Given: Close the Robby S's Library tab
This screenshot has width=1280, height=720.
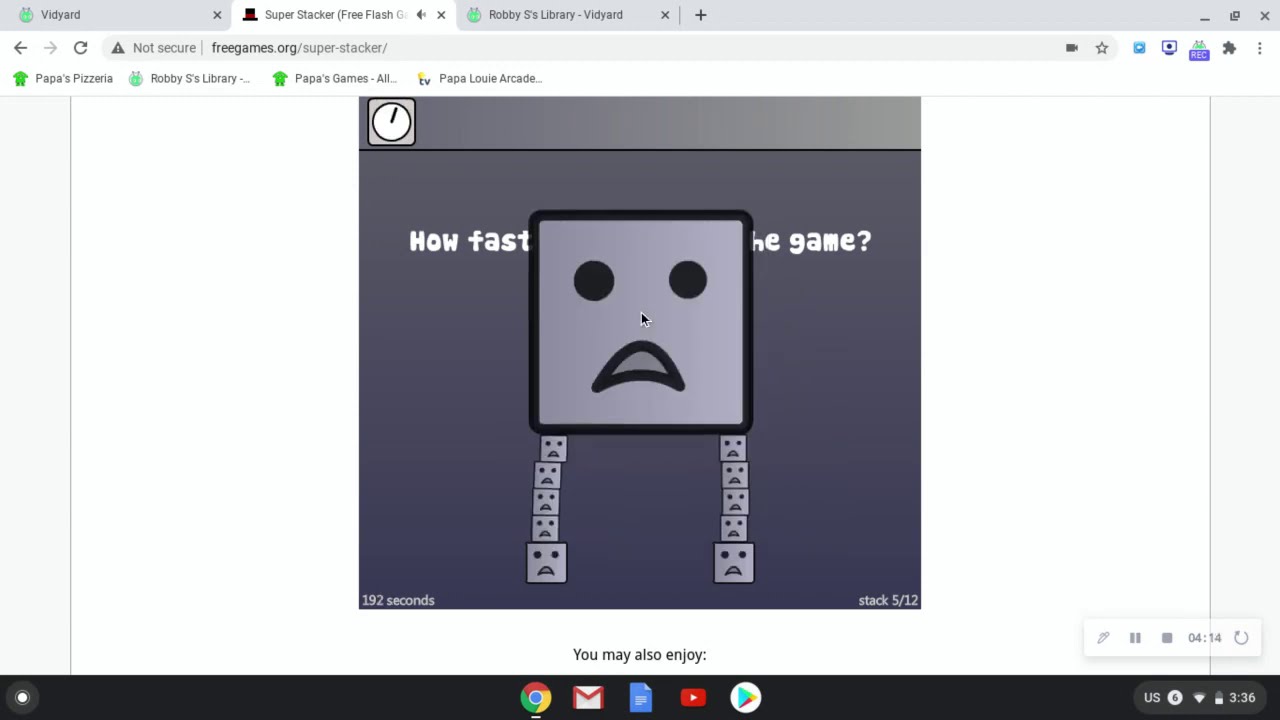Looking at the screenshot, I should point(665,15).
